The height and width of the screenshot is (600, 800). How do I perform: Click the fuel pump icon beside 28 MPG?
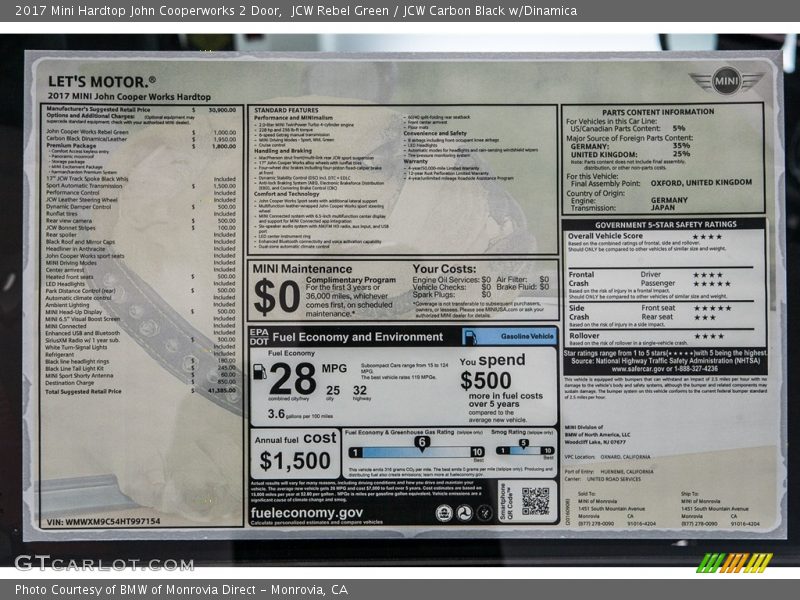pos(260,371)
